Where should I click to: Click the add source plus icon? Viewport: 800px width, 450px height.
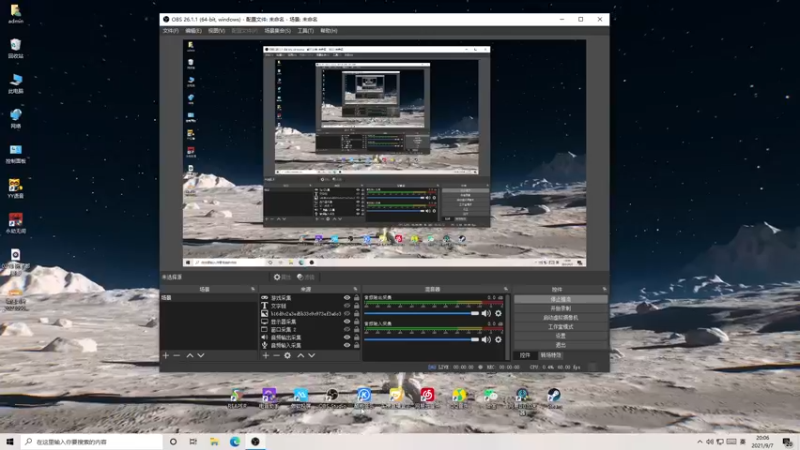pos(265,355)
